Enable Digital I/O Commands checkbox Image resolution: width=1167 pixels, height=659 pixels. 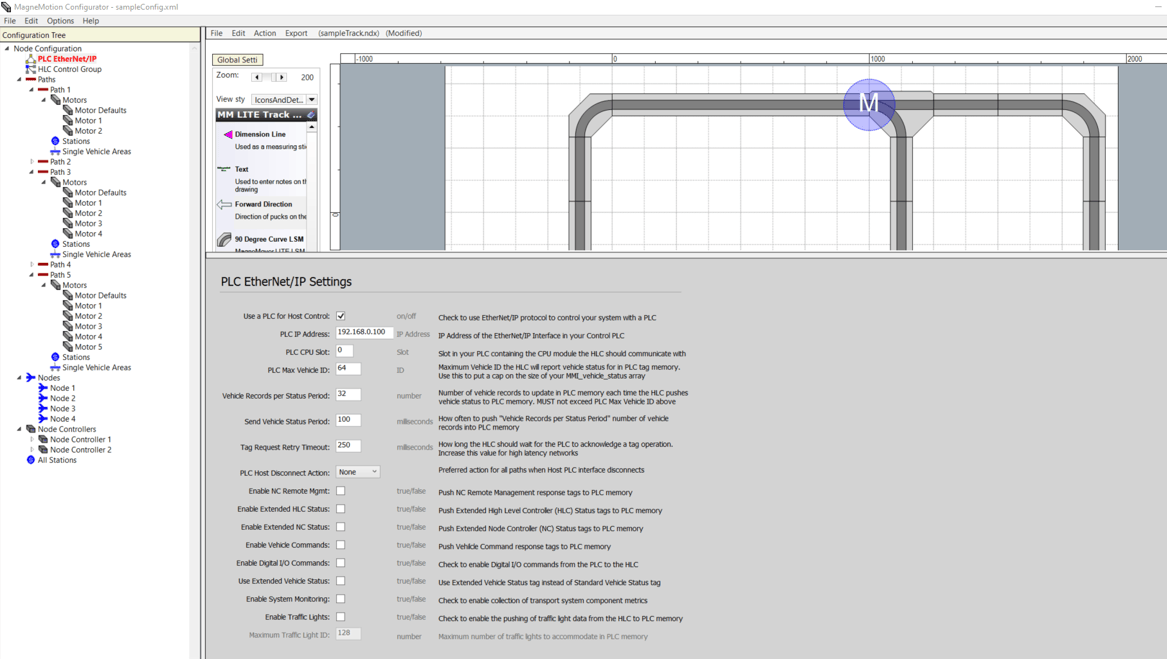(x=341, y=563)
